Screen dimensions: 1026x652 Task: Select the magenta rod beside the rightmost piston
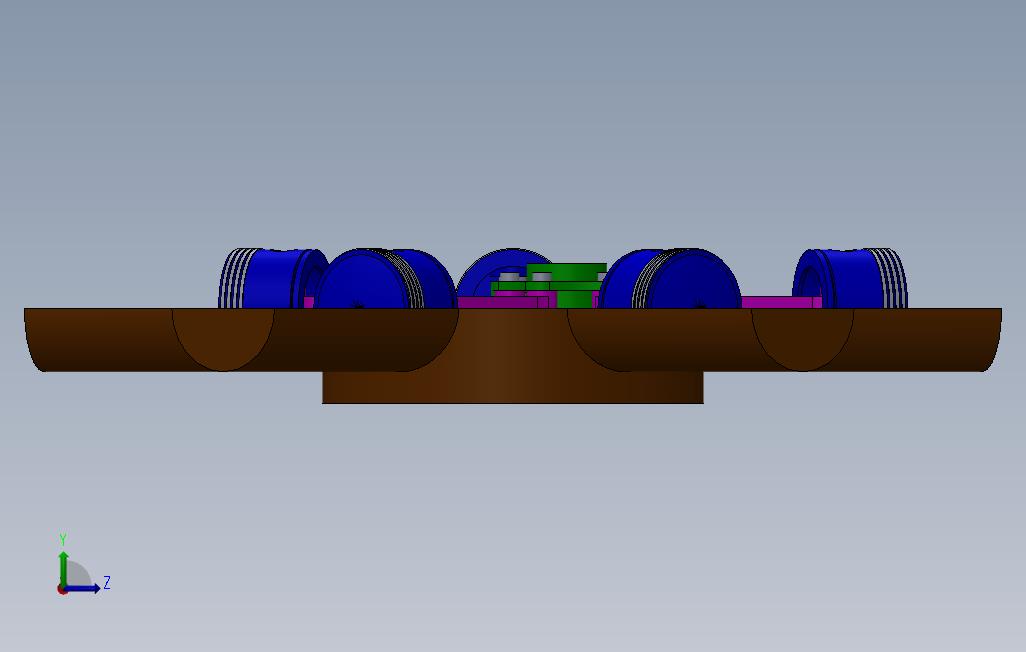click(781, 302)
